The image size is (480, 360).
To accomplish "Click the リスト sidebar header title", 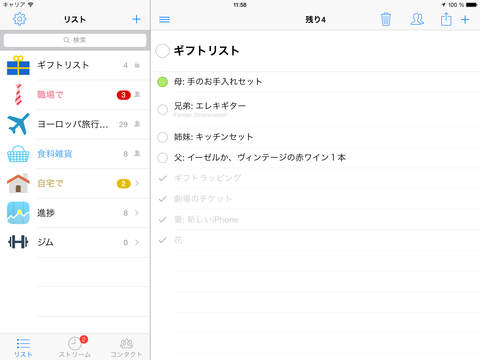I will (75, 20).
